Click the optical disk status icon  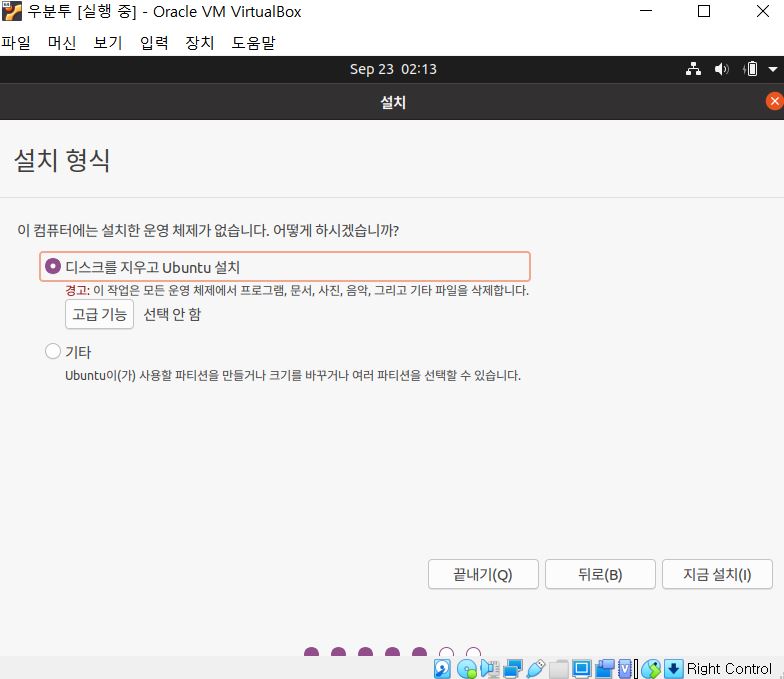click(466, 668)
